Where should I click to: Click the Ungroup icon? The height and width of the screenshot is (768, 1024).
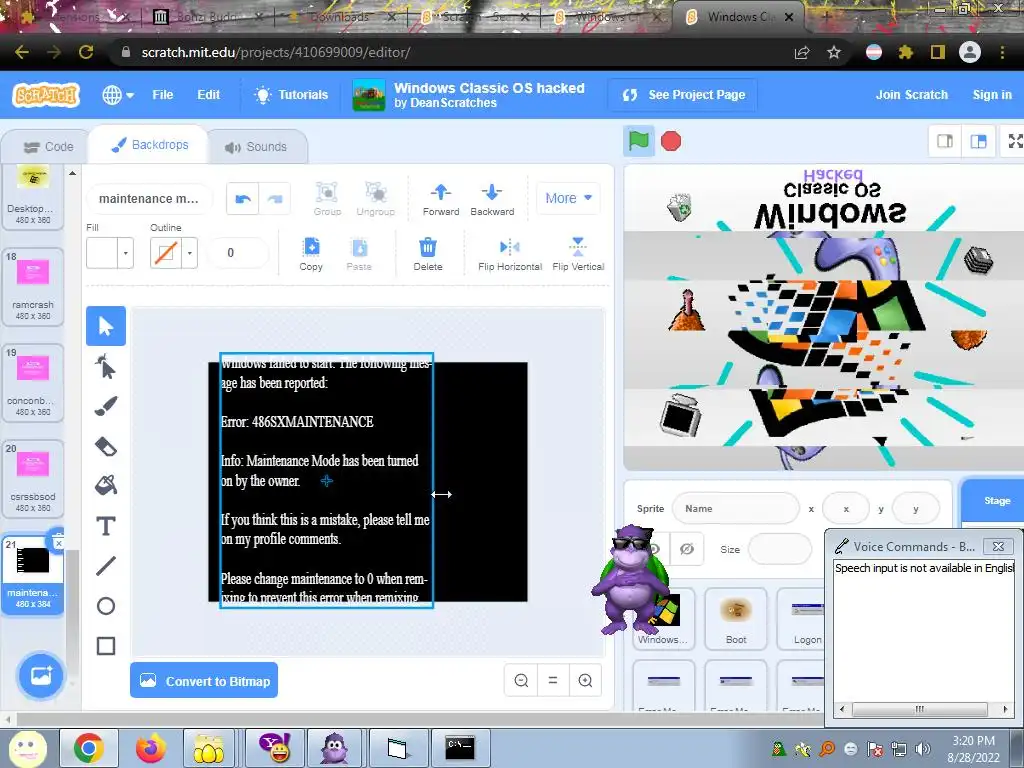[x=376, y=199]
